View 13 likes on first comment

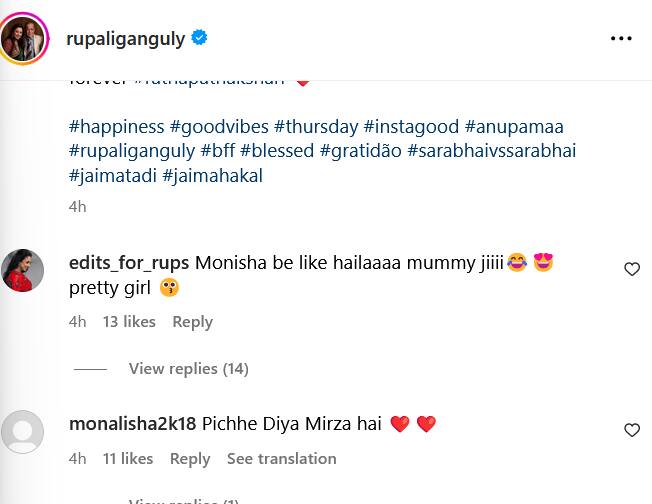(129, 322)
